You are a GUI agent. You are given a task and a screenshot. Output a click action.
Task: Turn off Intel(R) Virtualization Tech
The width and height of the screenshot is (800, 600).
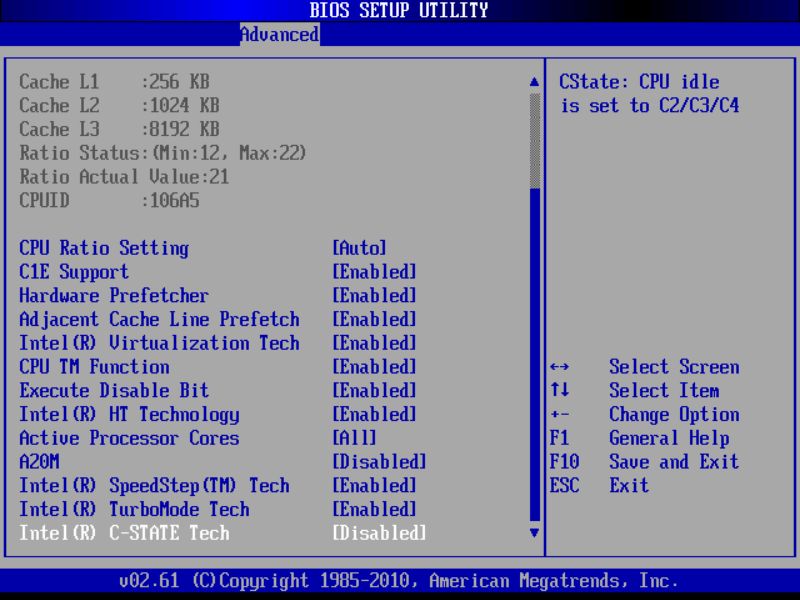click(x=377, y=343)
